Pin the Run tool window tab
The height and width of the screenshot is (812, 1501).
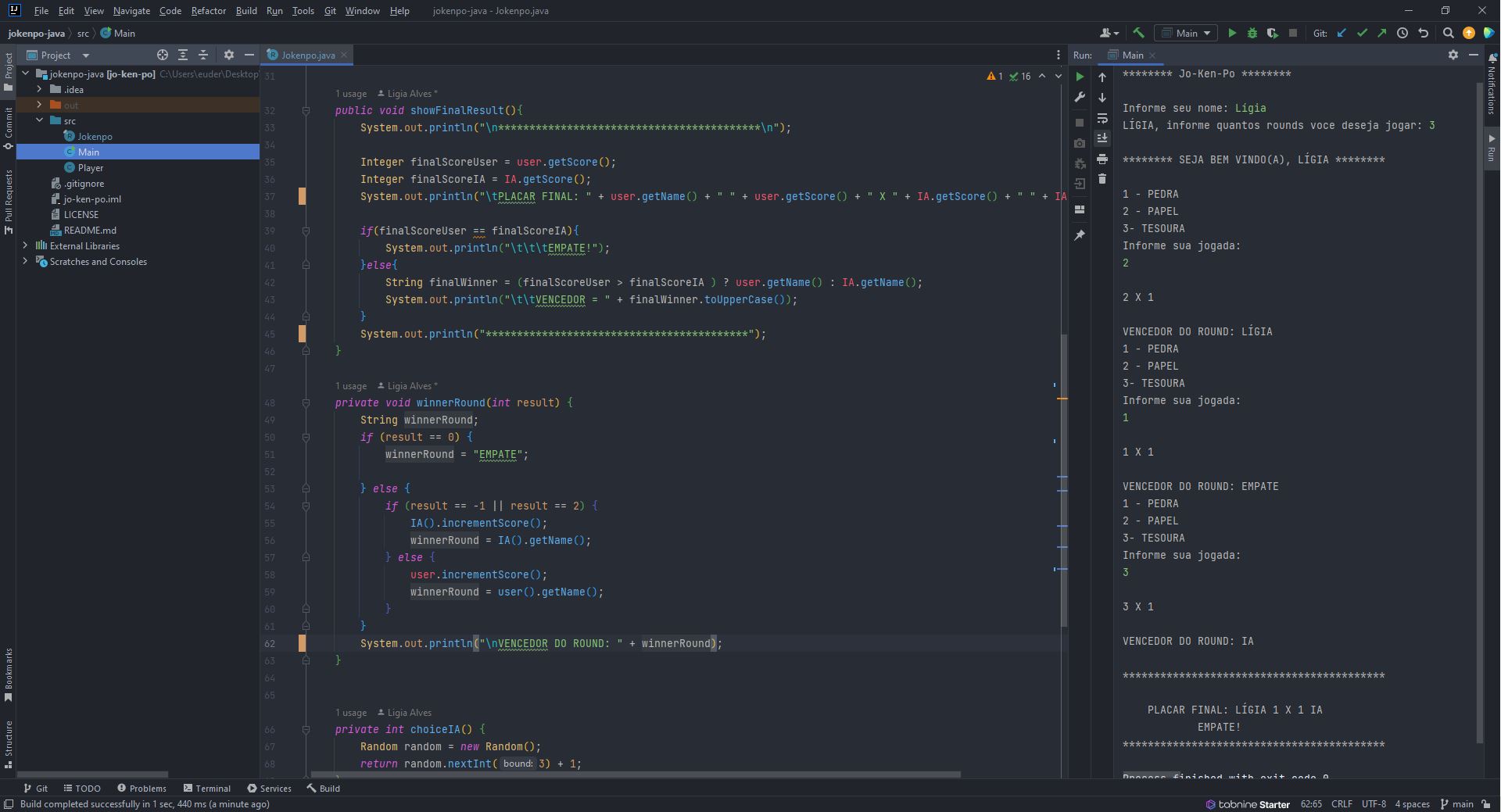click(1080, 234)
